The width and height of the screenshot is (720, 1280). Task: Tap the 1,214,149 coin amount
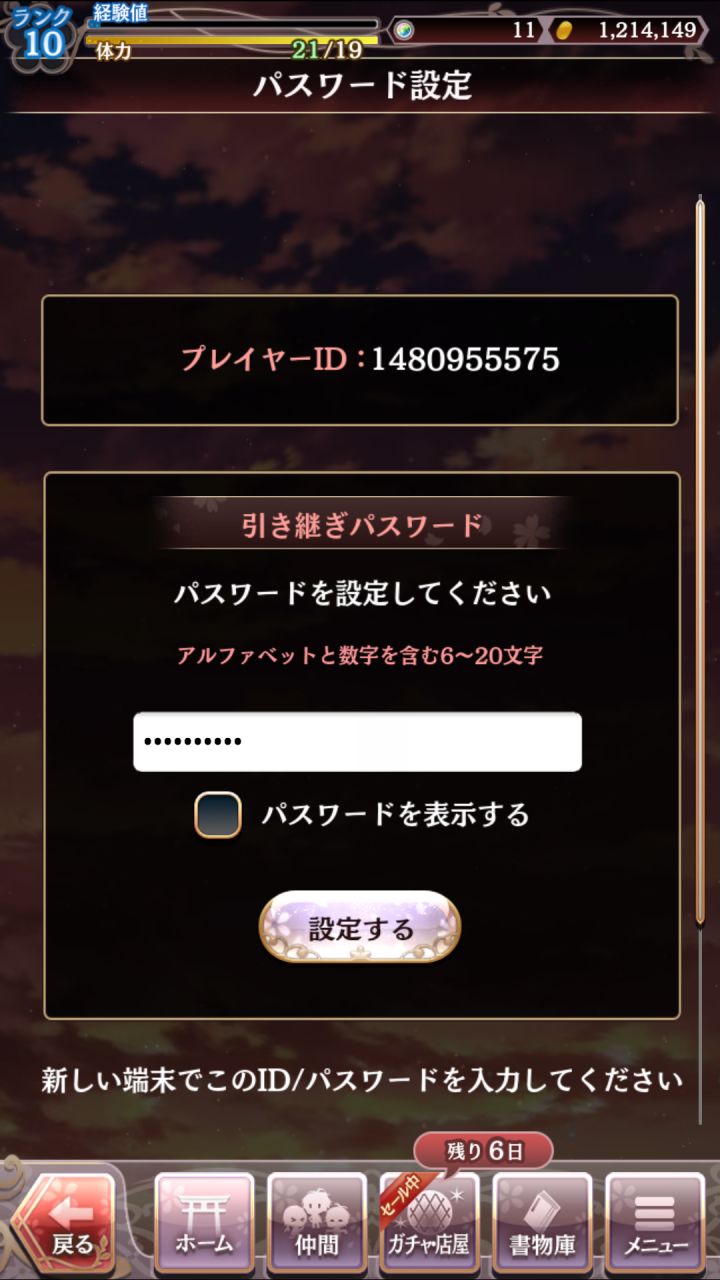coord(646,30)
